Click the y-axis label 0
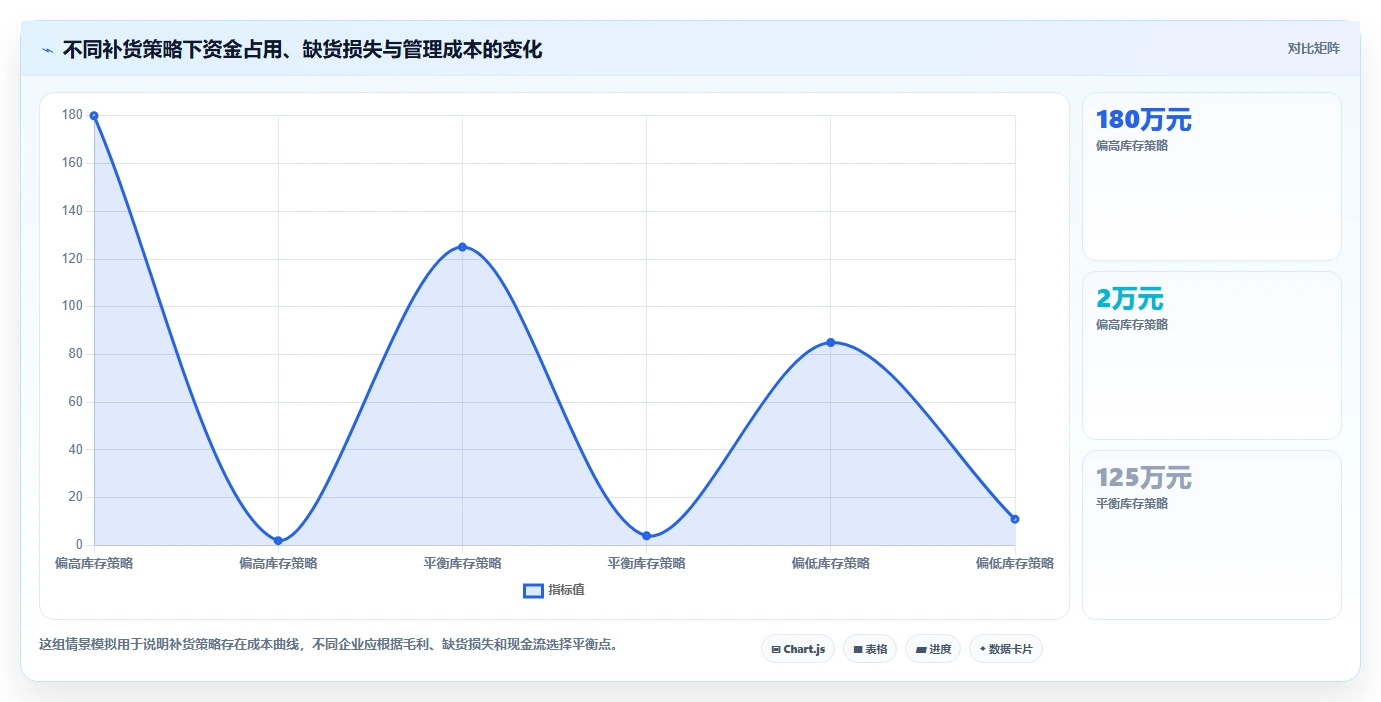The width and height of the screenshot is (1381, 702). pyautogui.click(x=79, y=545)
